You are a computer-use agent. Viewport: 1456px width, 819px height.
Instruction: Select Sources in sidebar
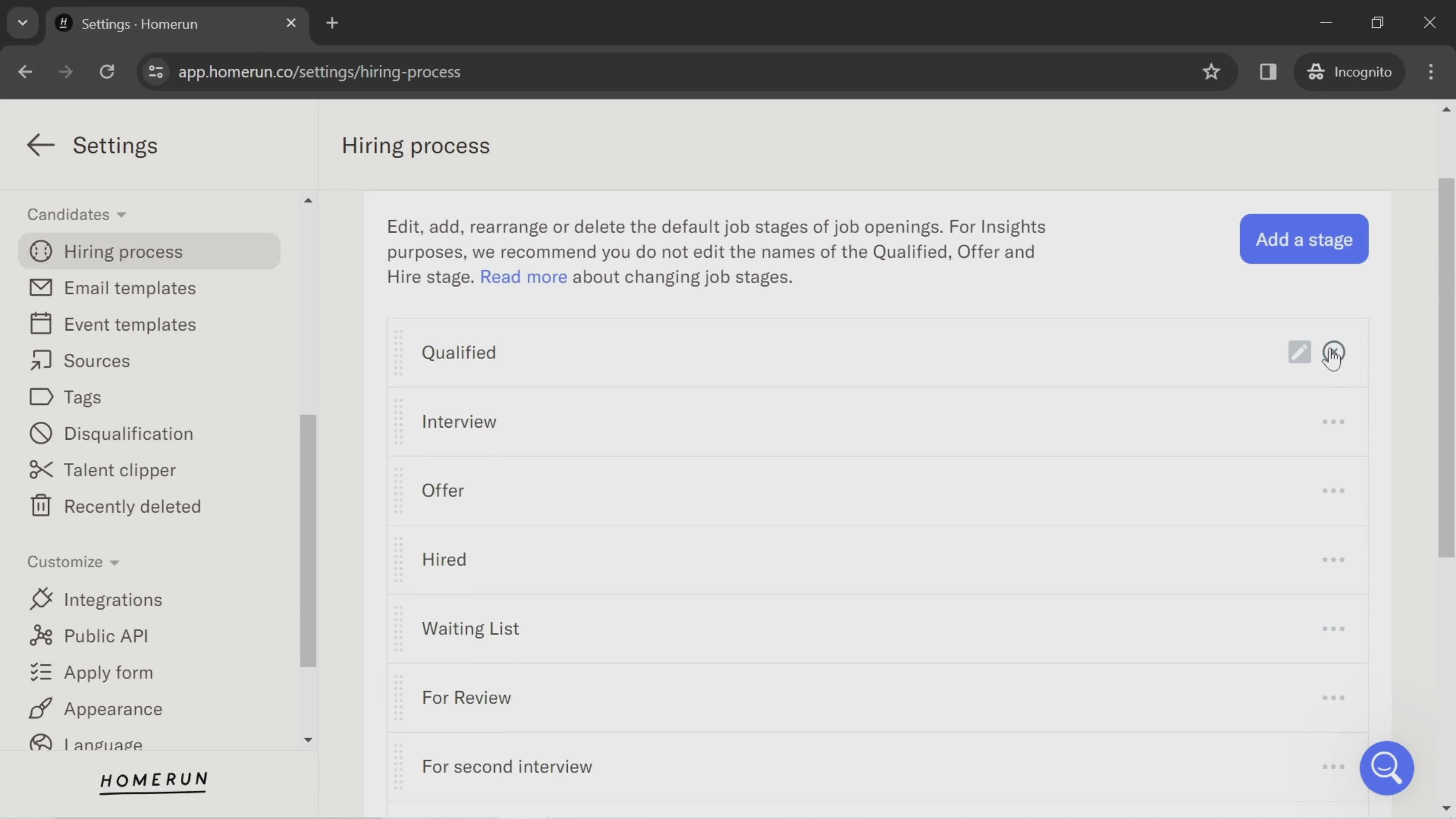97,361
